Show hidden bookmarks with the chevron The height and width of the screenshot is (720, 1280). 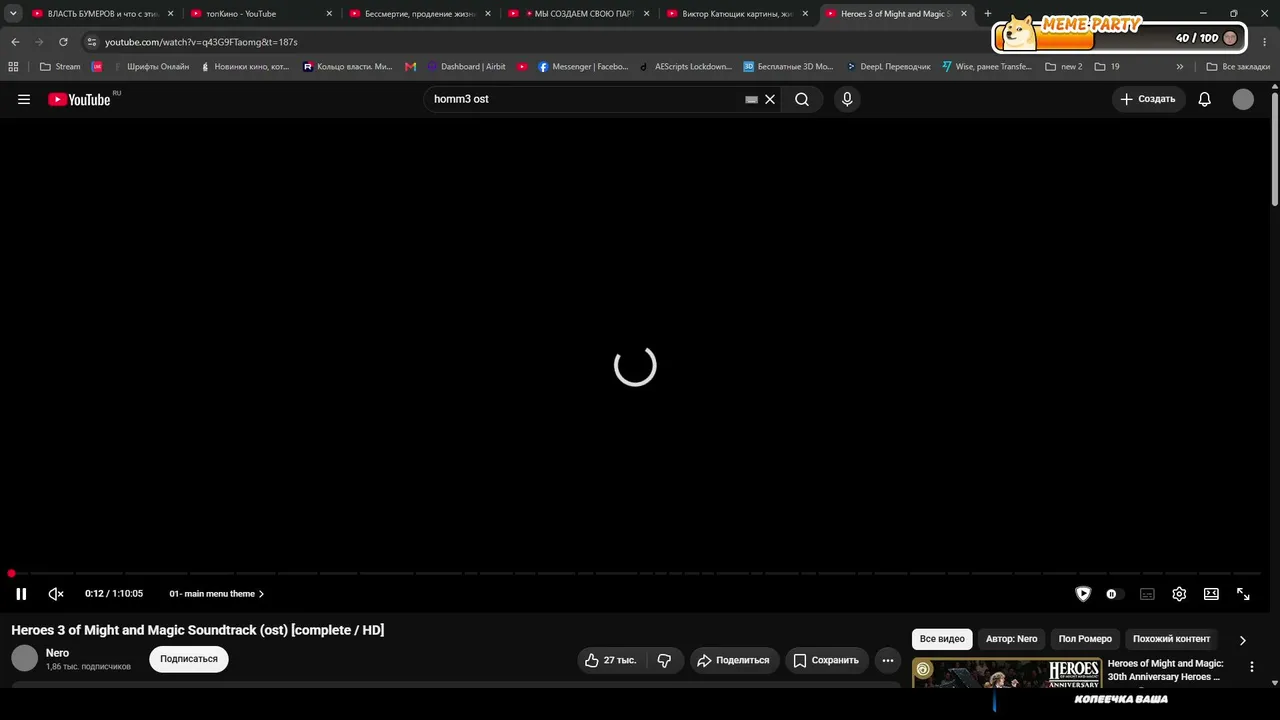(x=1180, y=67)
